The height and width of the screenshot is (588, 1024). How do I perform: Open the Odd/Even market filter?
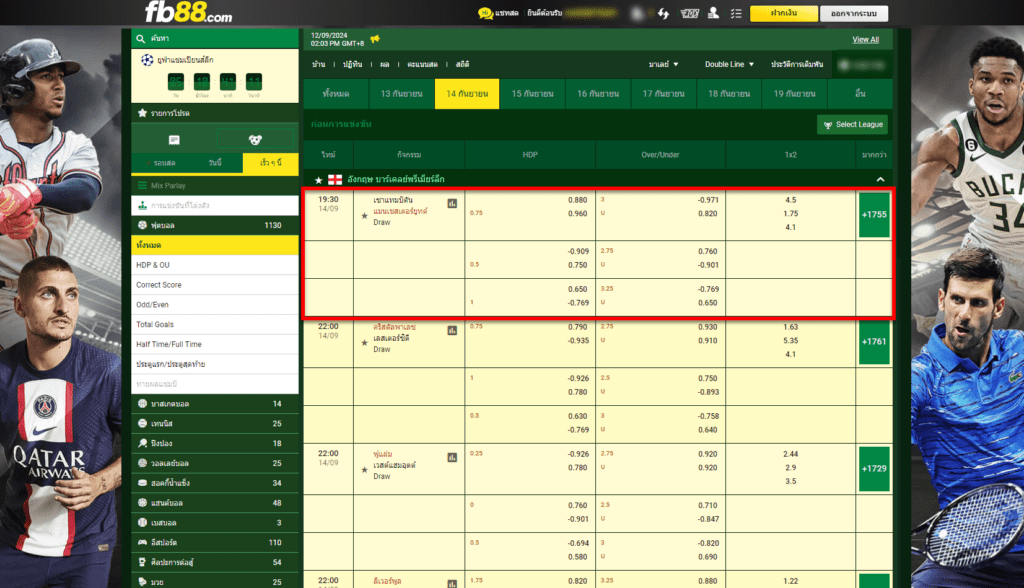(x=215, y=304)
